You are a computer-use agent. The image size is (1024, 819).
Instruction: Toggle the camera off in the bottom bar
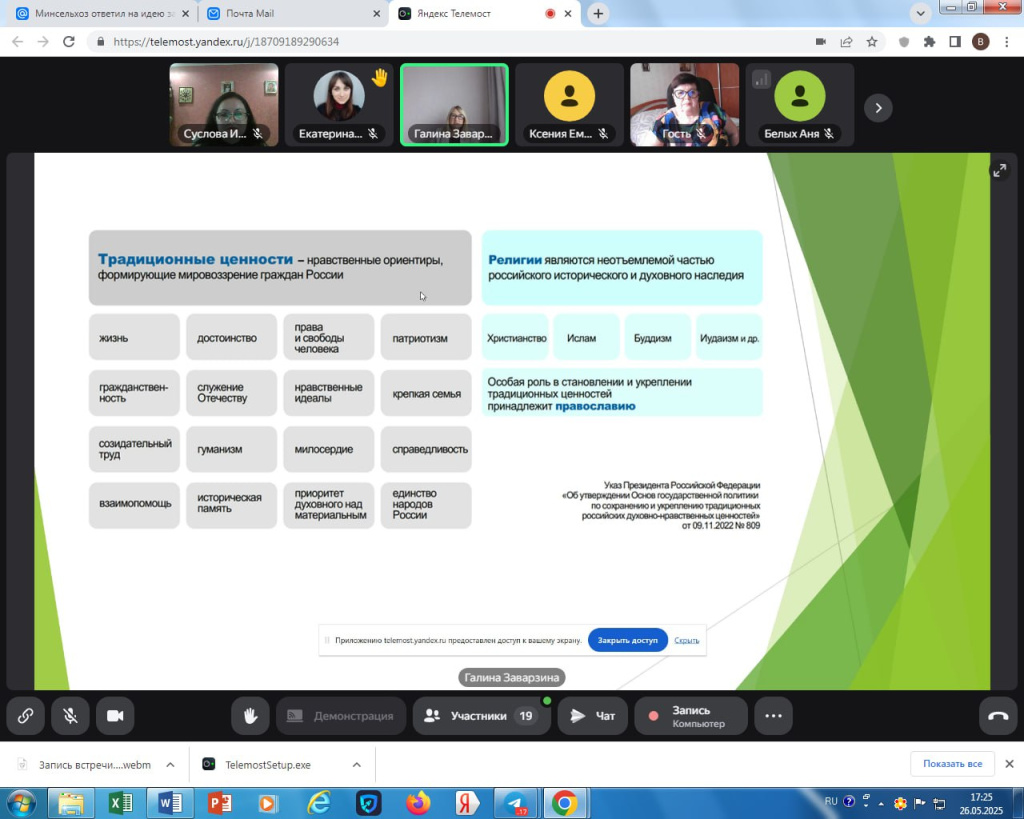(115, 716)
